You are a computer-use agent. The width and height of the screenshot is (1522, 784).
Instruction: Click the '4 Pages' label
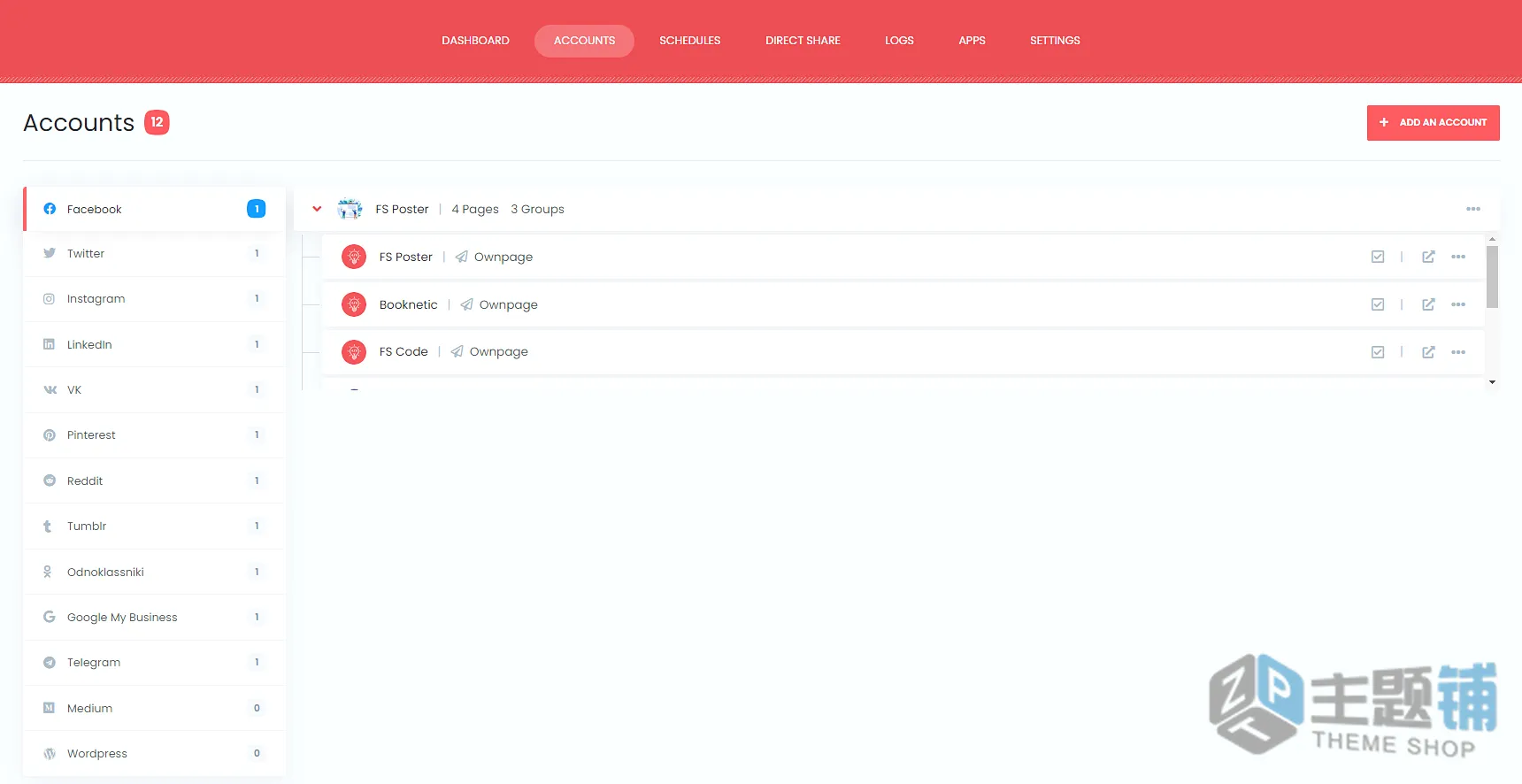(475, 209)
